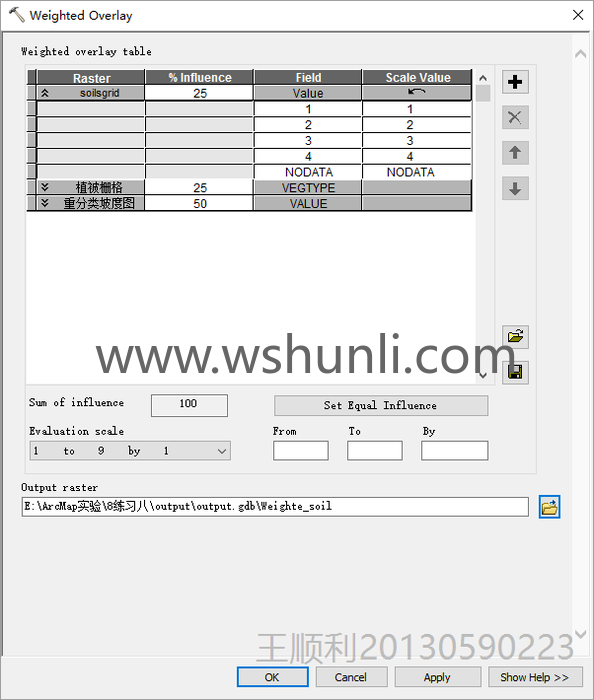The width and height of the screenshot is (594, 700).
Task: Collapse the soilsgrid raster row
Action: pos(45,93)
